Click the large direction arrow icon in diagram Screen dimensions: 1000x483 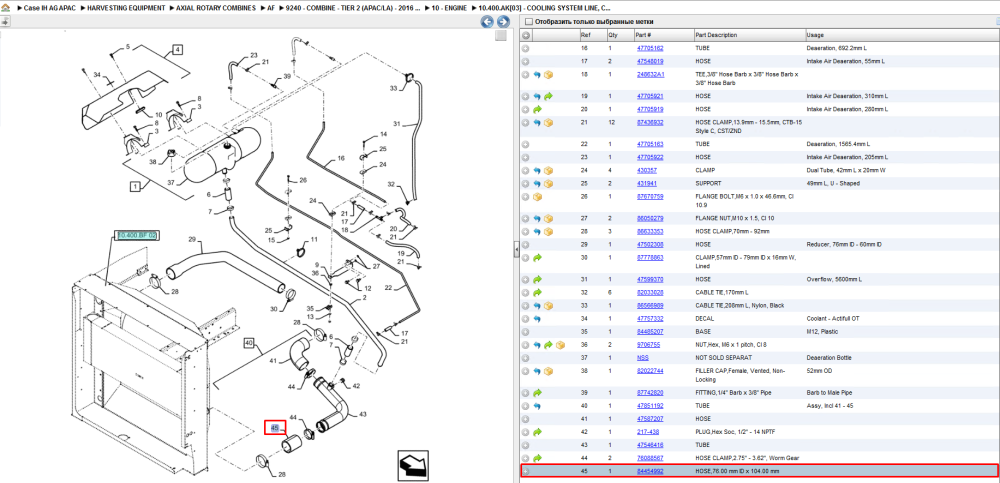[412, 464]
